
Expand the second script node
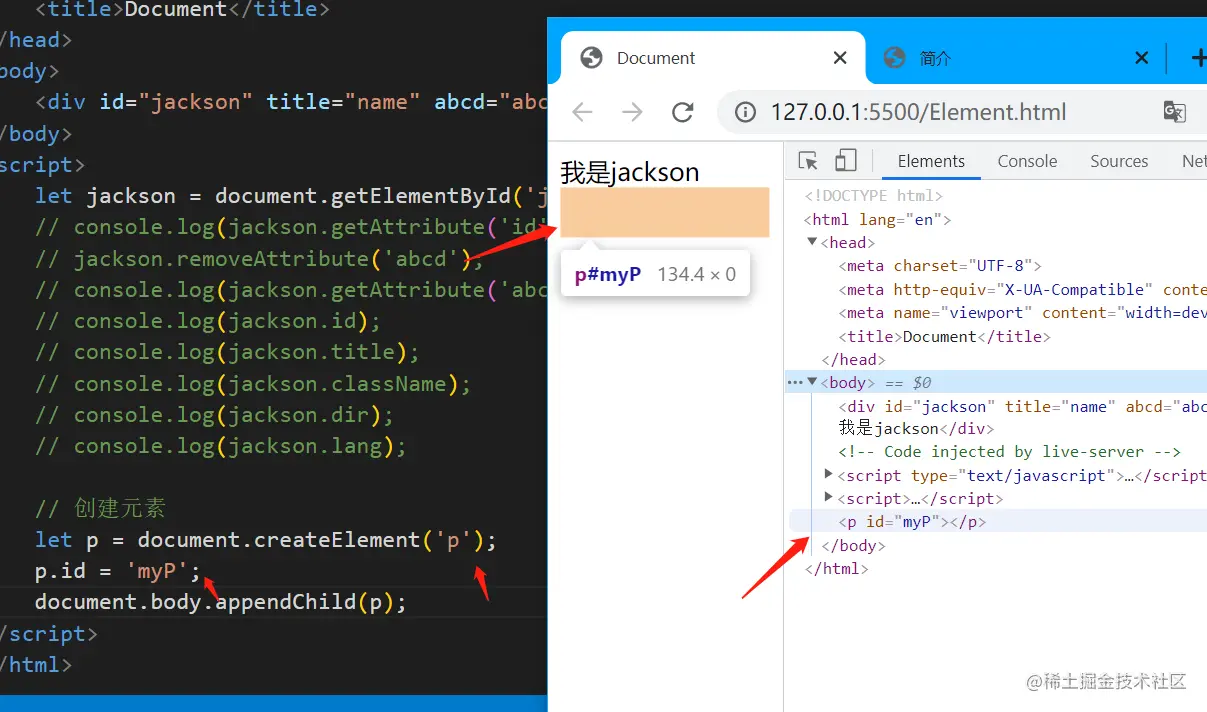(828, 498)
